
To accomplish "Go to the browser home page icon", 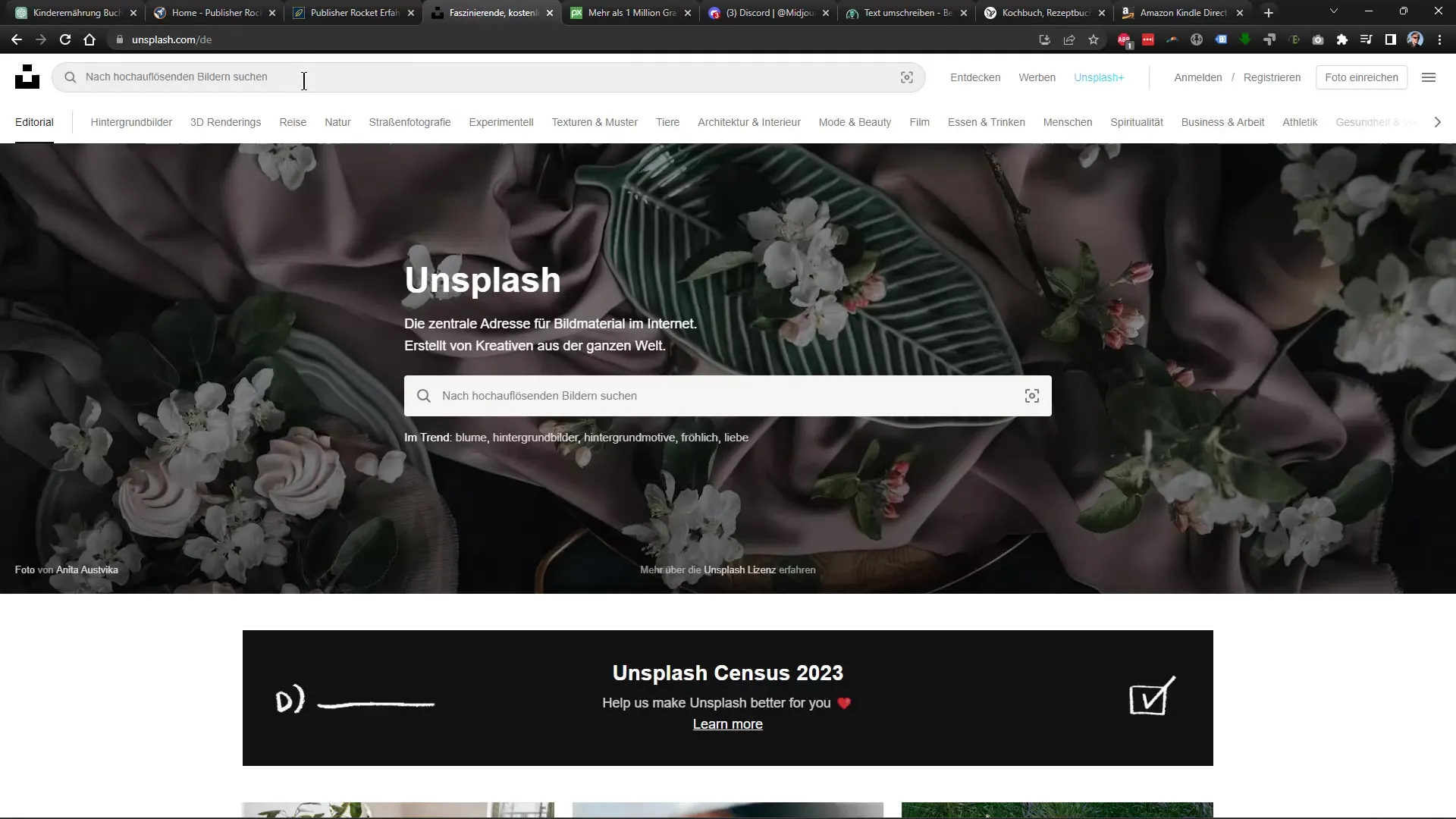I will tap(89, 39).
